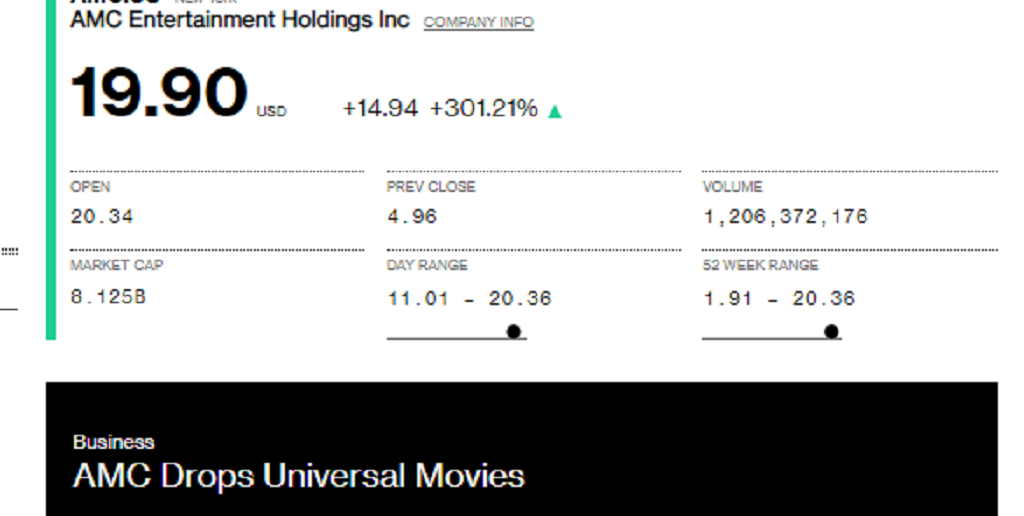Click the 52 WEEK RANGE 1.91 - 20.36 text

click(778, 298)
